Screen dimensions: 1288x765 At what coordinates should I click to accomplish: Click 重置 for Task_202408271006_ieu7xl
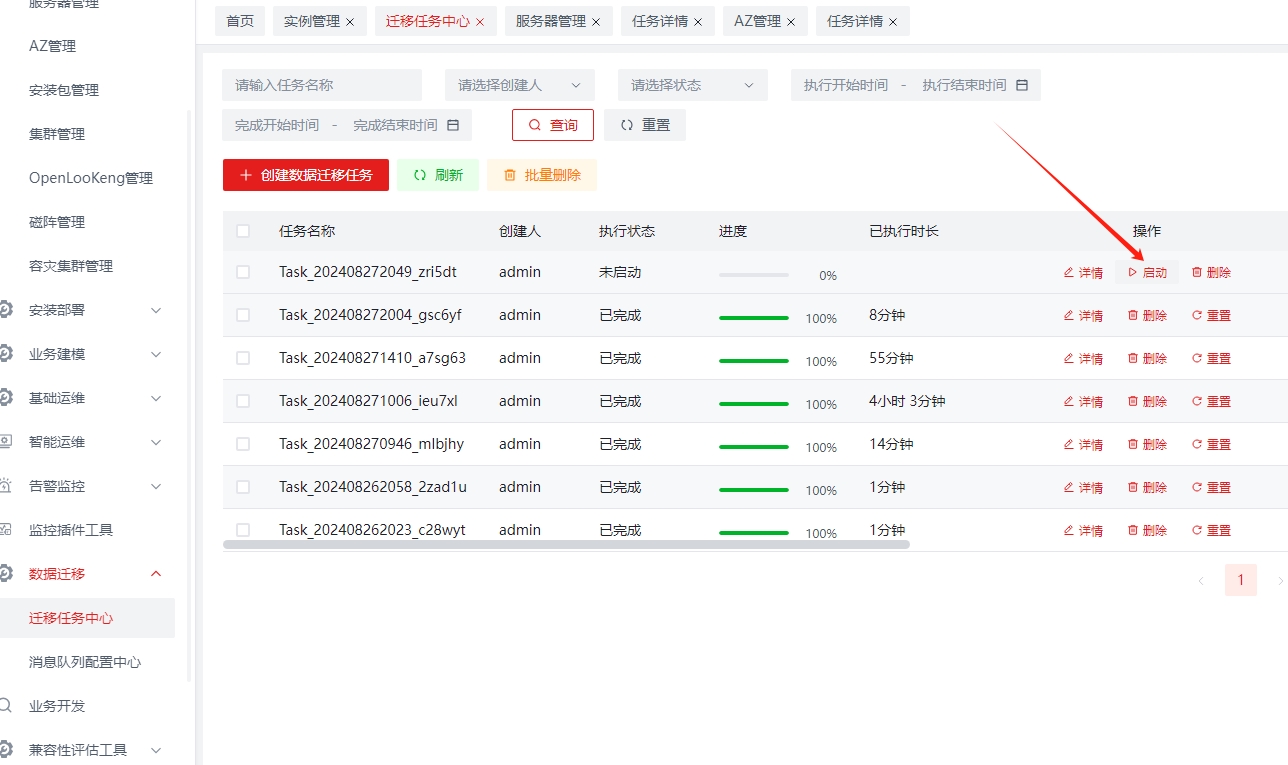tap(1211, 401)
